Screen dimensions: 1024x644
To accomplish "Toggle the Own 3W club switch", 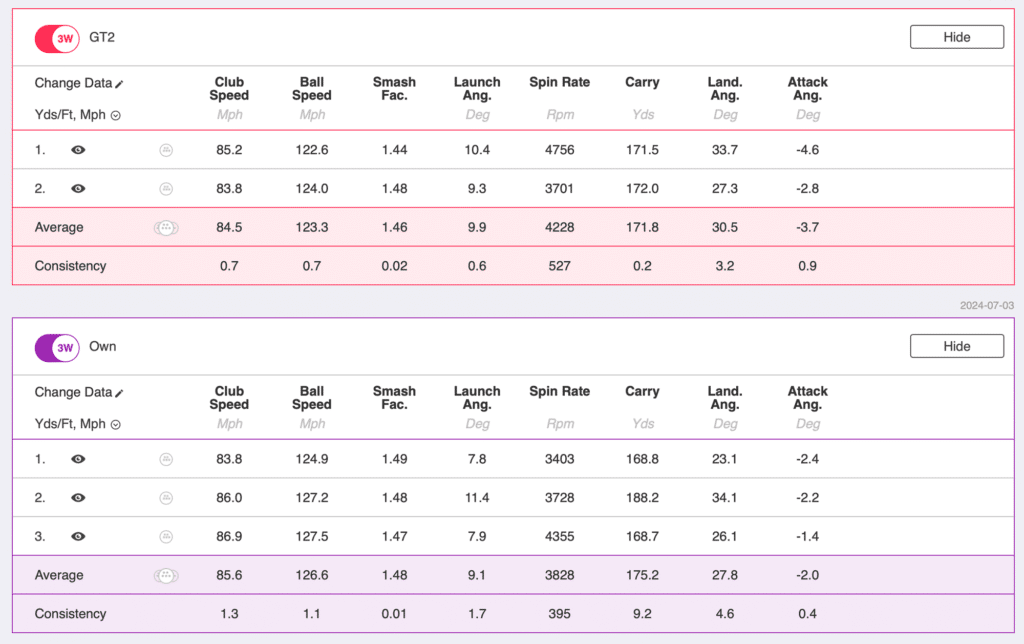I will coord(57,348).
